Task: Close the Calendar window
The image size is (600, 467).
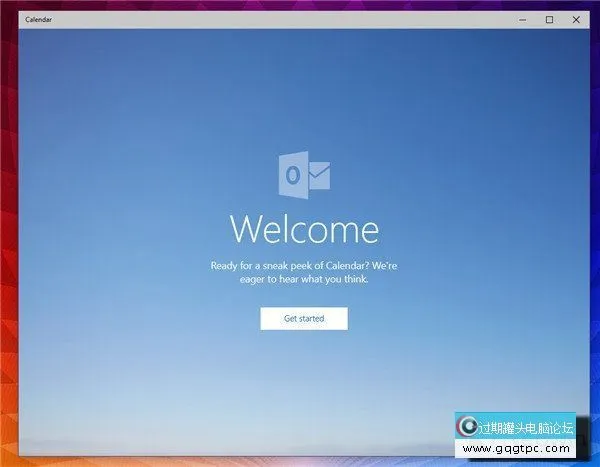Action: [576, 19]
